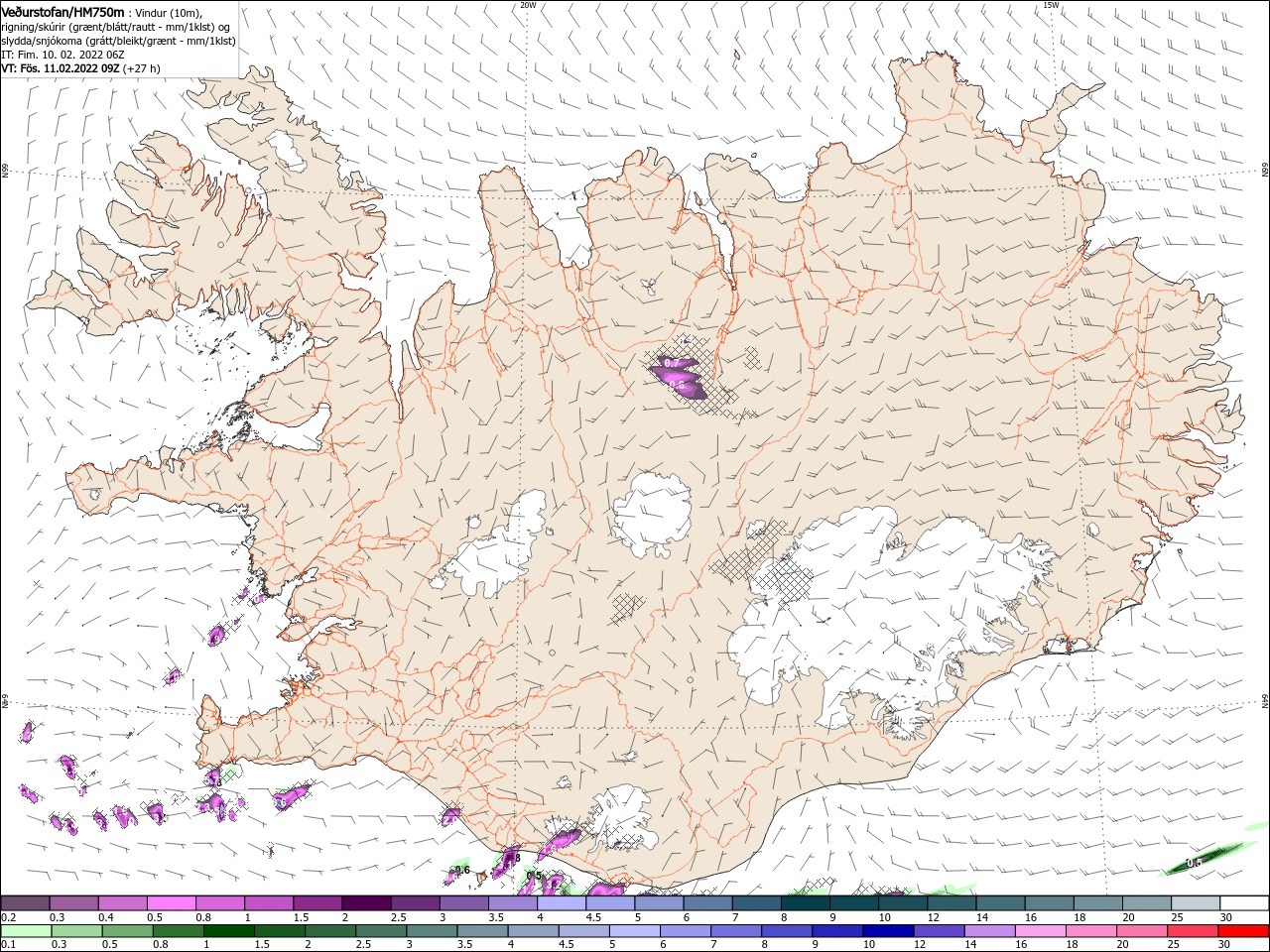Image resolution: width=1270 pixels, height=952 pixels.
Task: Pick bright pink snow swatch labeled 0.5
Action: pos(171,903)
